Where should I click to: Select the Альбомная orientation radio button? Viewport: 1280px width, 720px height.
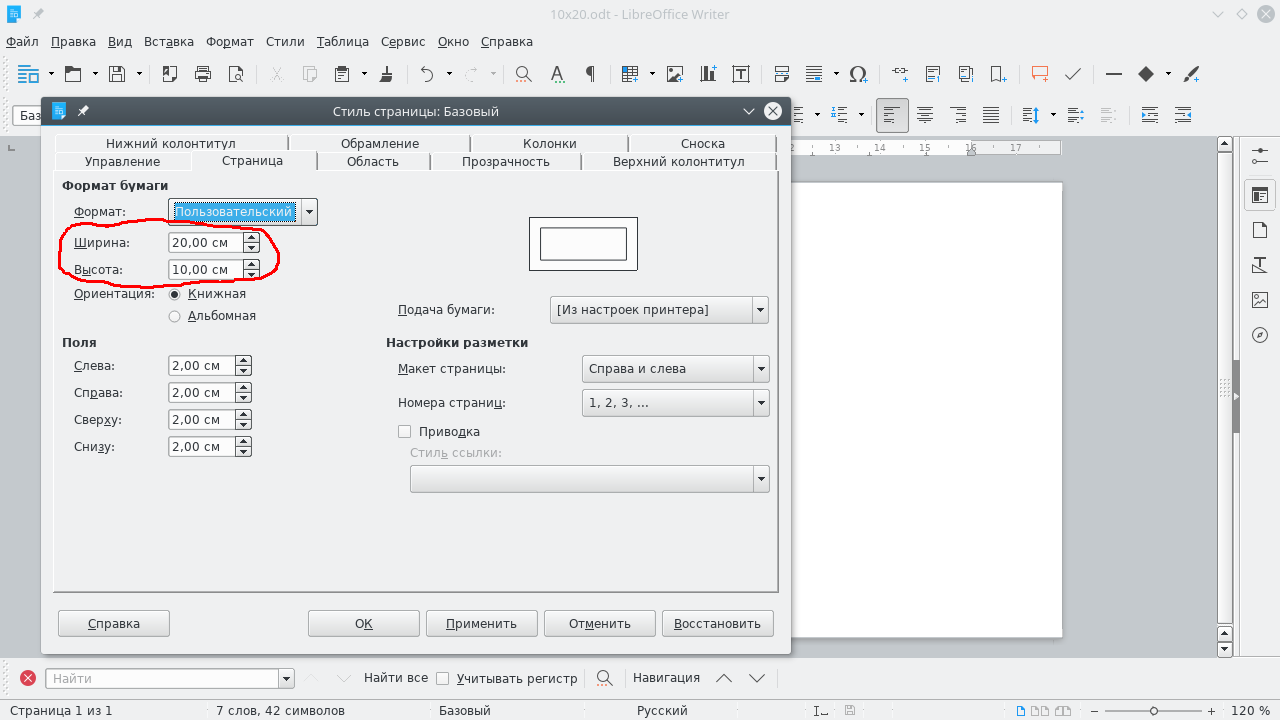(175, 316)
